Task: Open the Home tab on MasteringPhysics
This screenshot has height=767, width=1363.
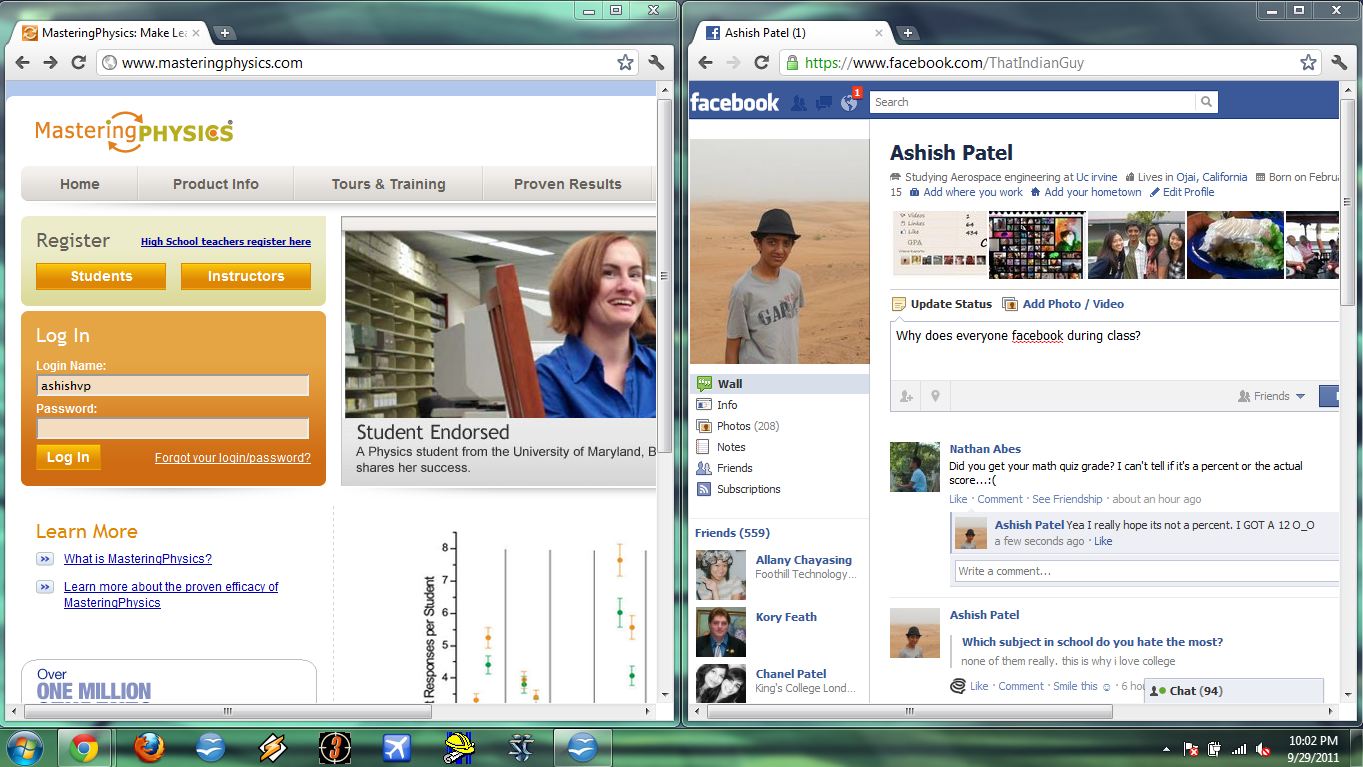Action: 80,184
